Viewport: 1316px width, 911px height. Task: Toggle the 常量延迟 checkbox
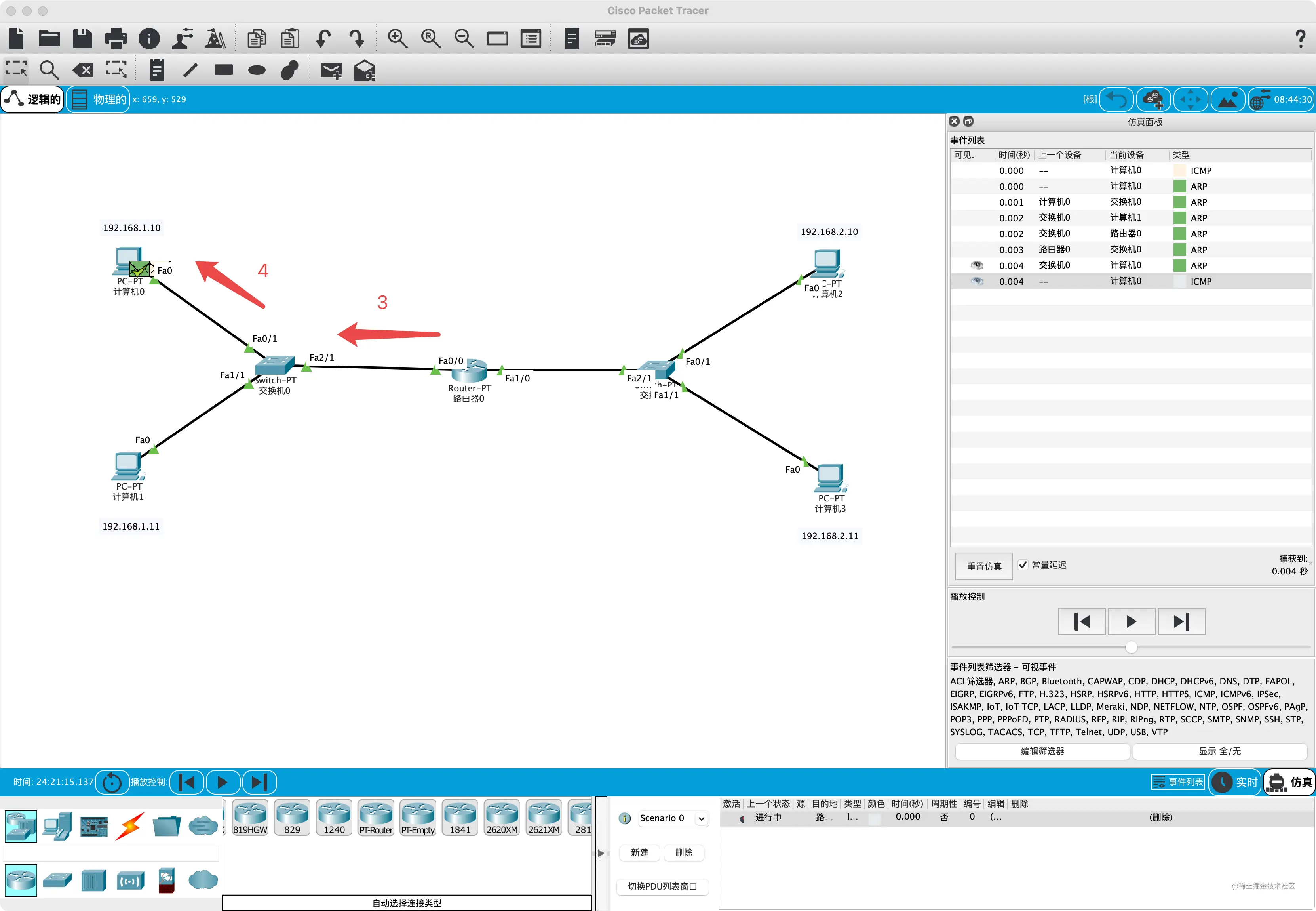1023,565
